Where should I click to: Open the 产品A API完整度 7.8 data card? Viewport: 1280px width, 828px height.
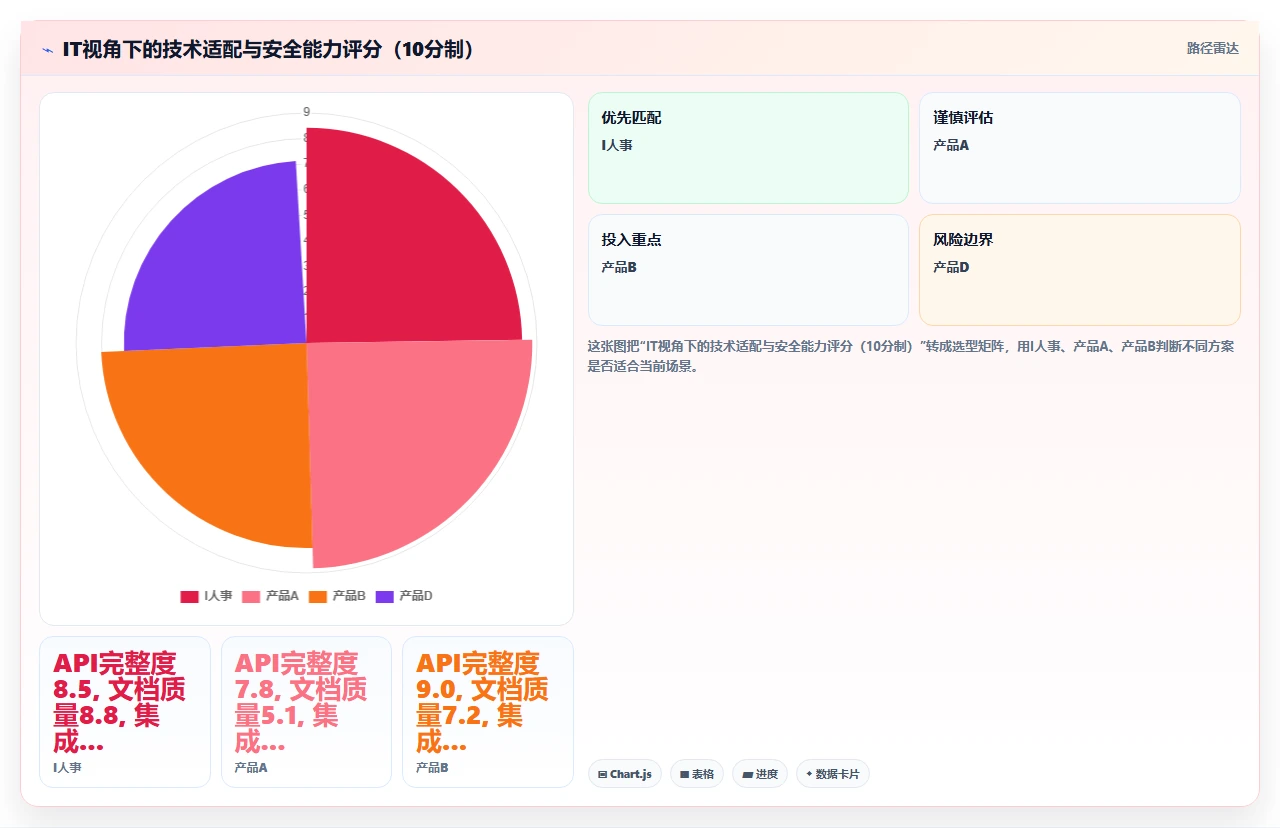(306, 712)
